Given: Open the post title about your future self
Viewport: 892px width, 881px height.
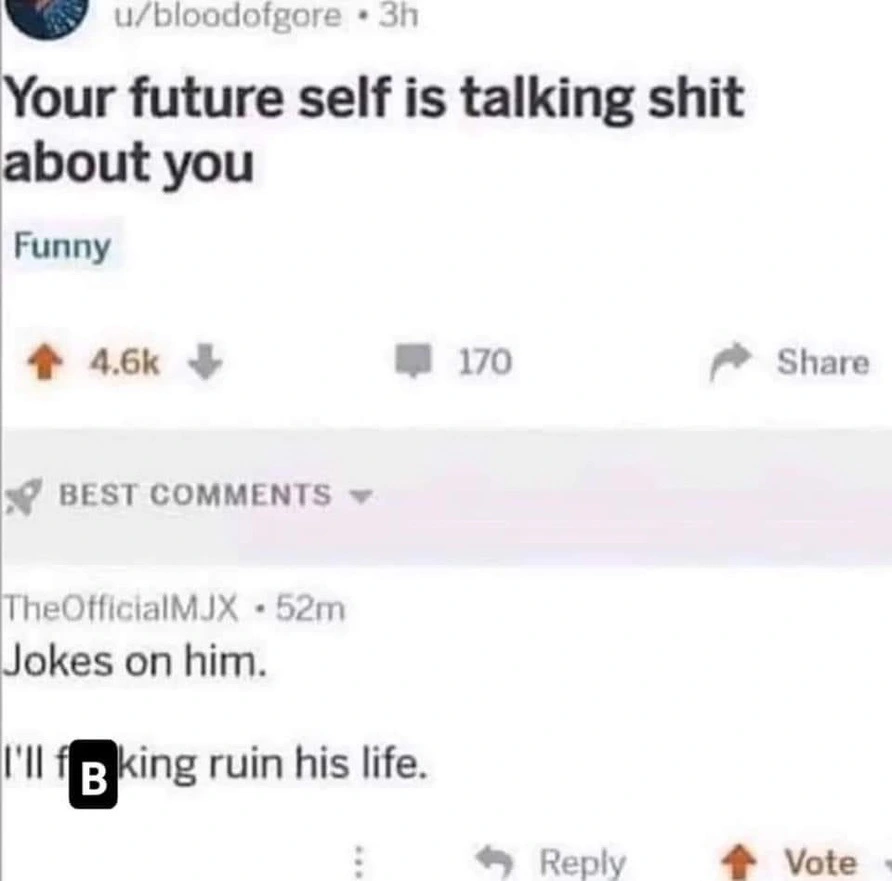Looking at the screenshot, I should point(374,130).
